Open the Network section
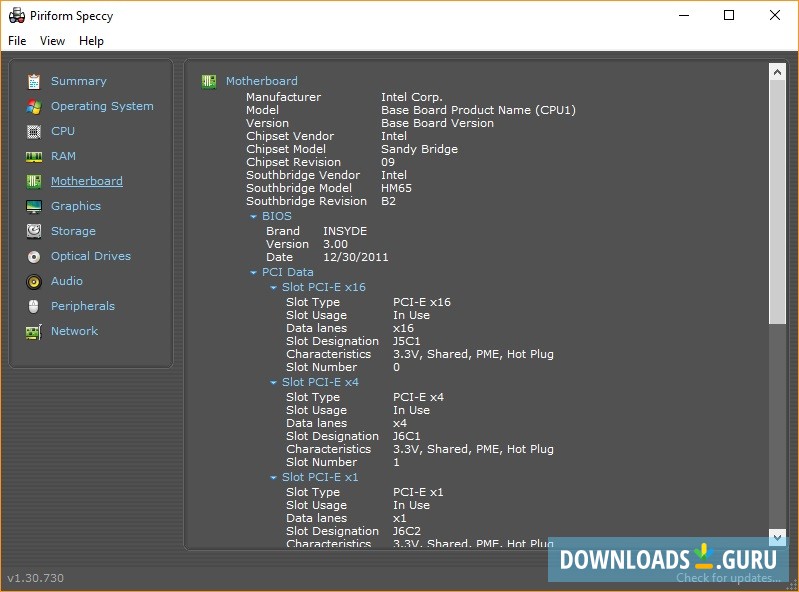Screen dimensions: 799x592 click(x=74, y=331)
